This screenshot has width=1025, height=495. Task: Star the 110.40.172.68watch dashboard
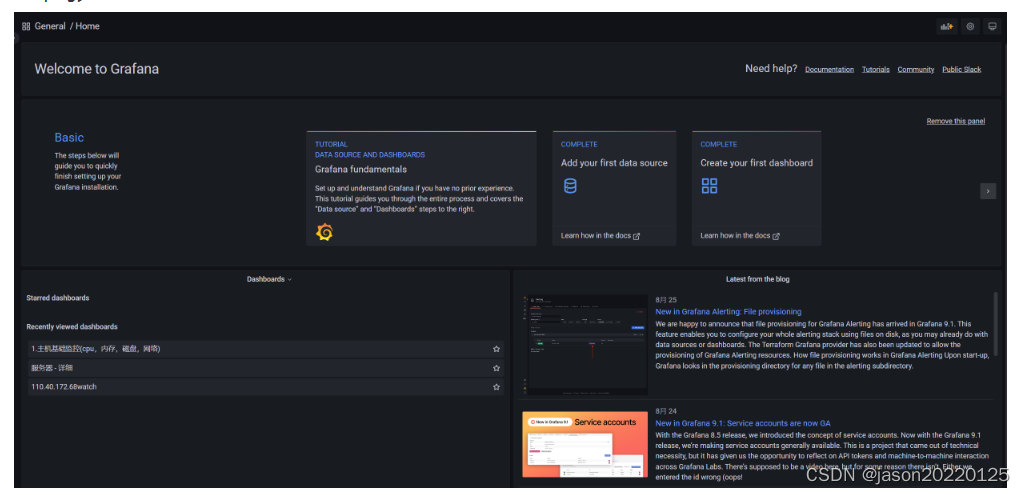[496, 387]
